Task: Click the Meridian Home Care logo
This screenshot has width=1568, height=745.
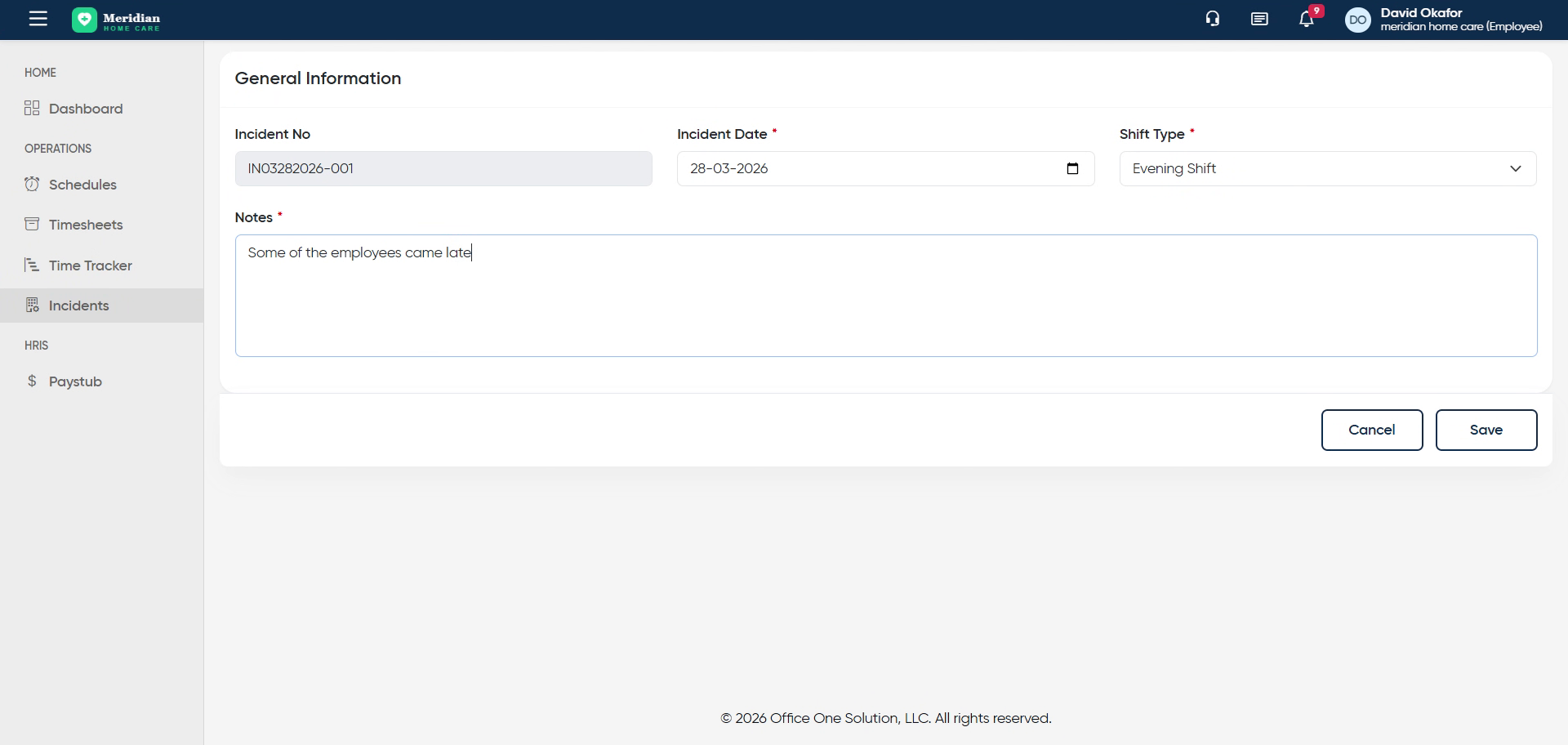Action: tap(116, 20)
